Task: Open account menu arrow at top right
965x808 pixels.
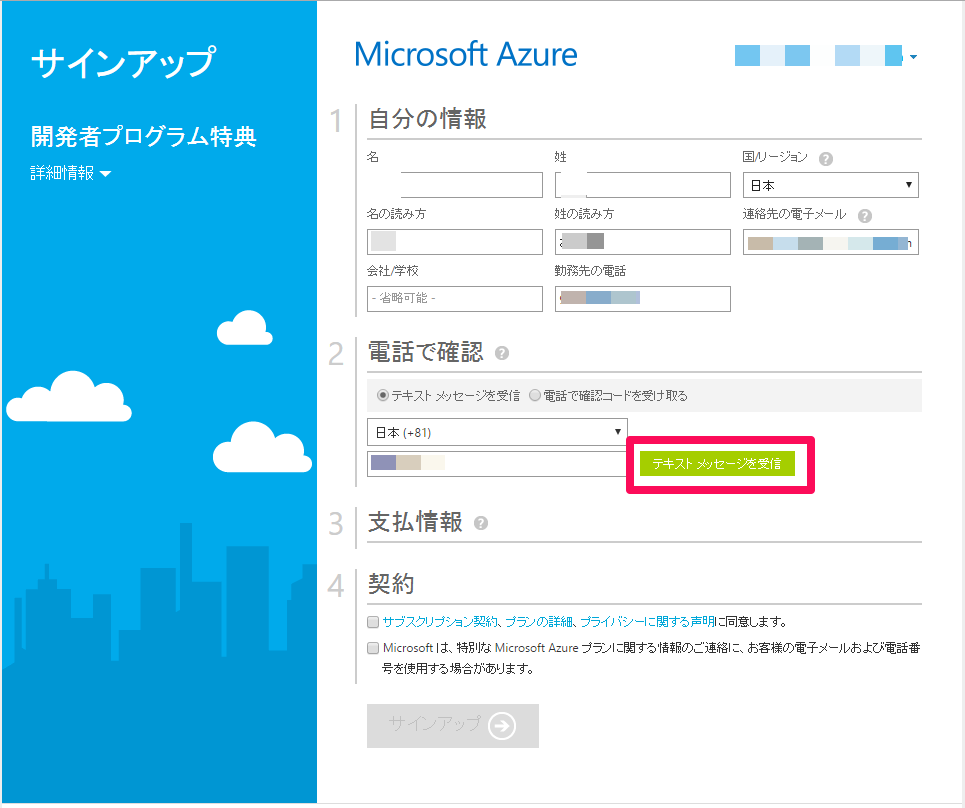Action: coord(913,57)
